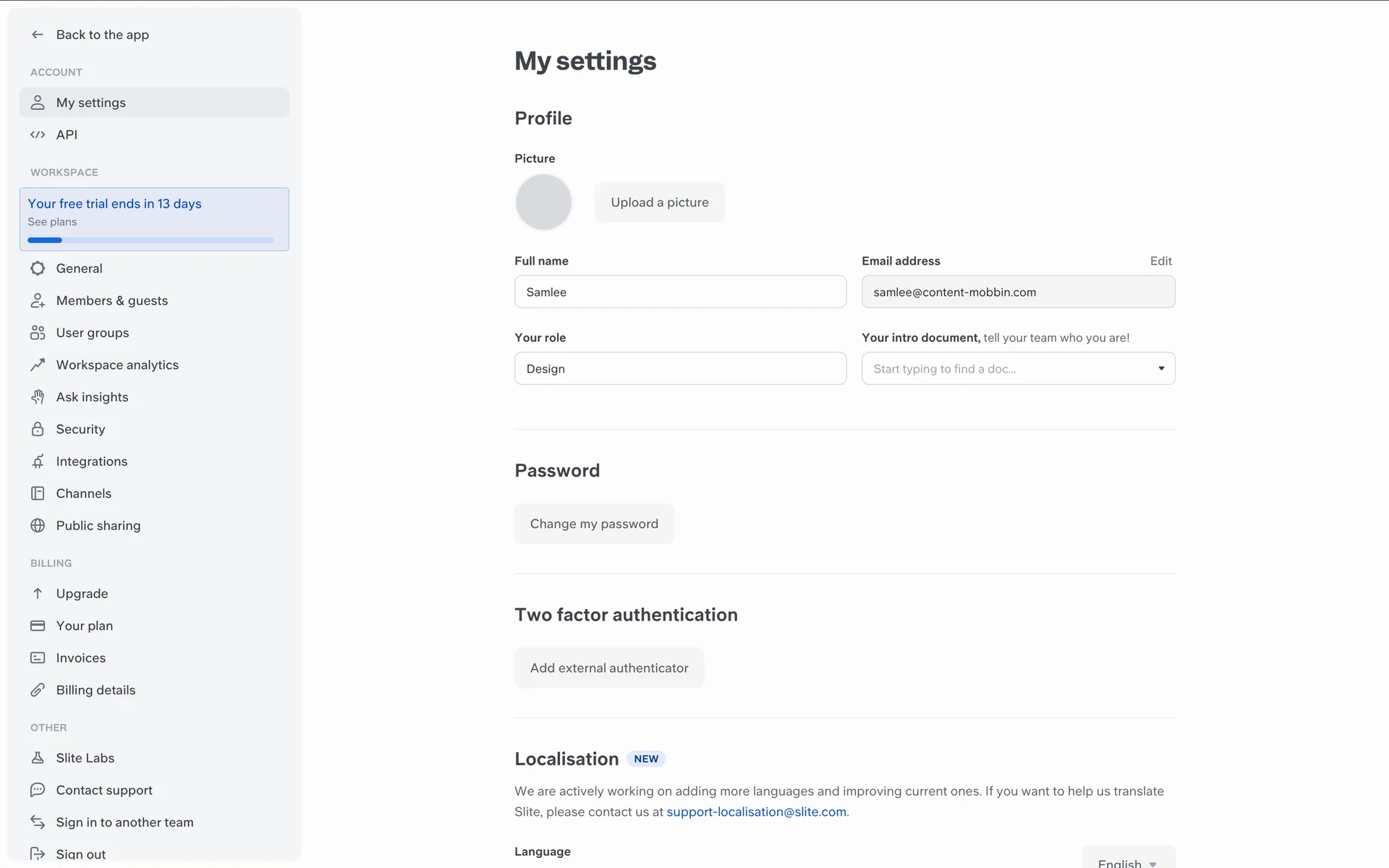Click Add external authenticator button
The height and width of the screenshot is (868, 1389).
[608, 668]
